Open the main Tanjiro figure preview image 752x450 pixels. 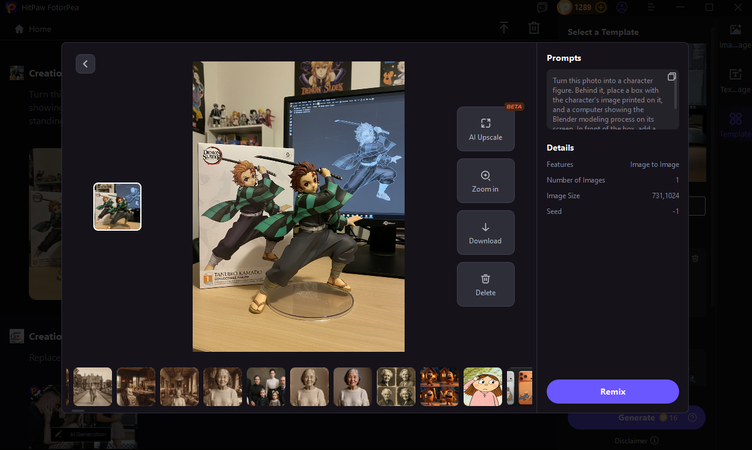(298, 206)
